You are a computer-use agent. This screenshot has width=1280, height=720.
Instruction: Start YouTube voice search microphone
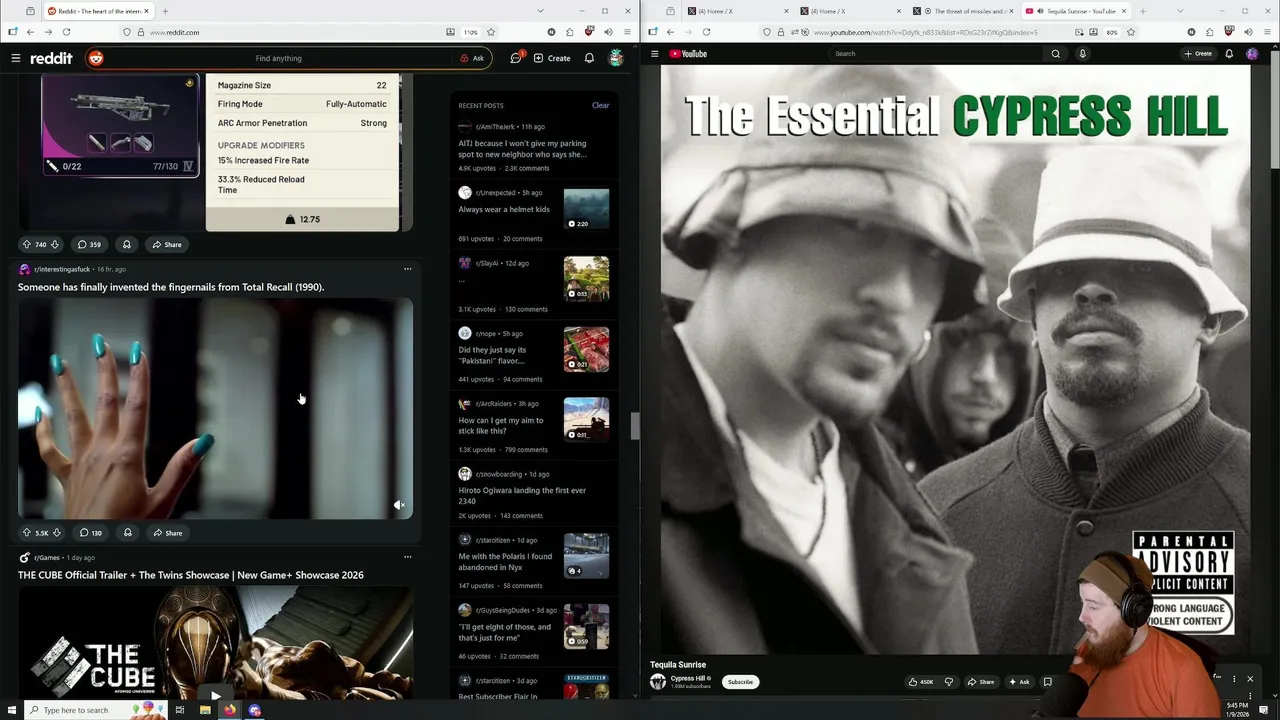point(1082,54)
